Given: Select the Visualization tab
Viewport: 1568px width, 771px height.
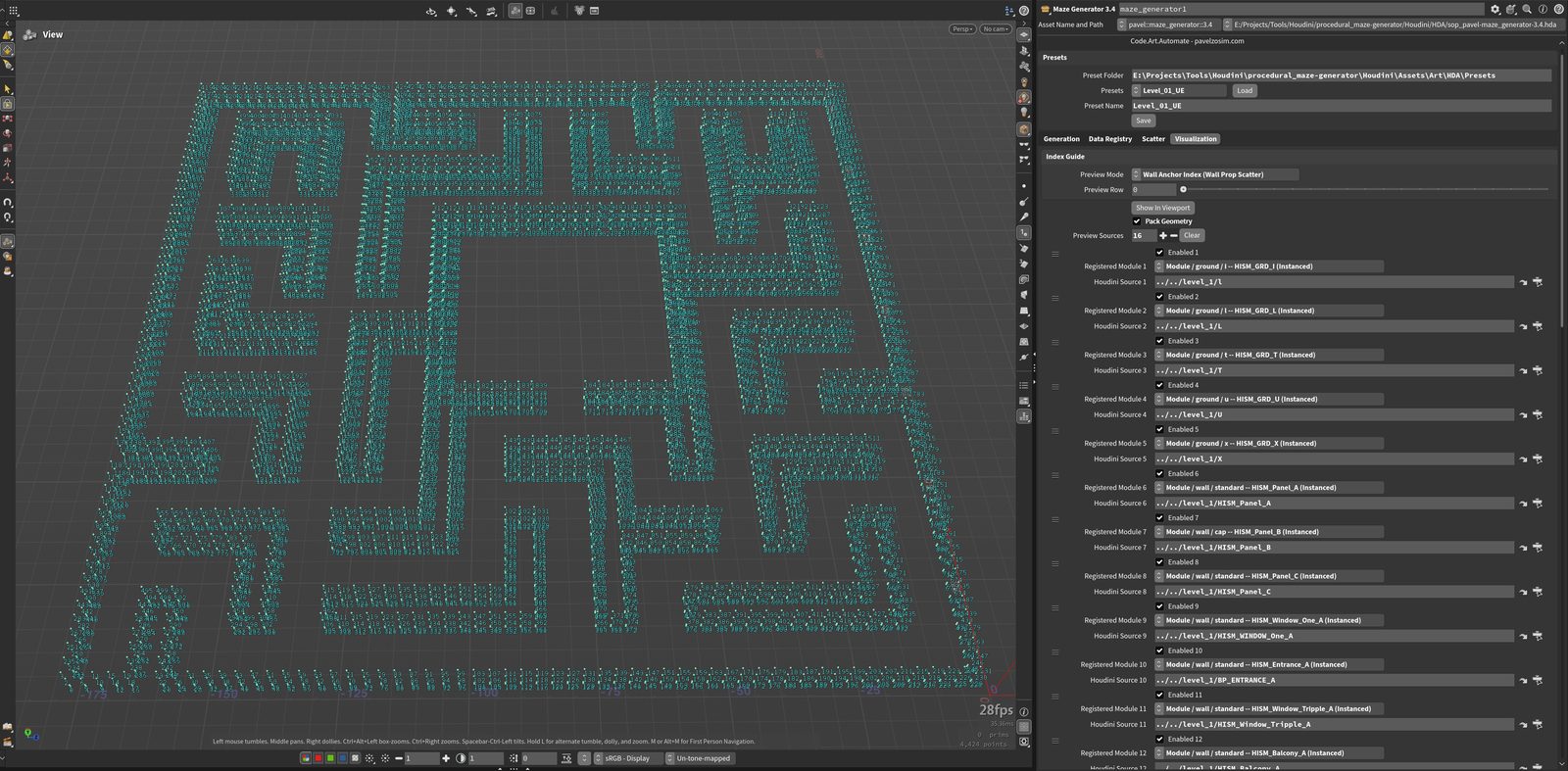Looking at the screenshot, I should [x=1196, y=139].
